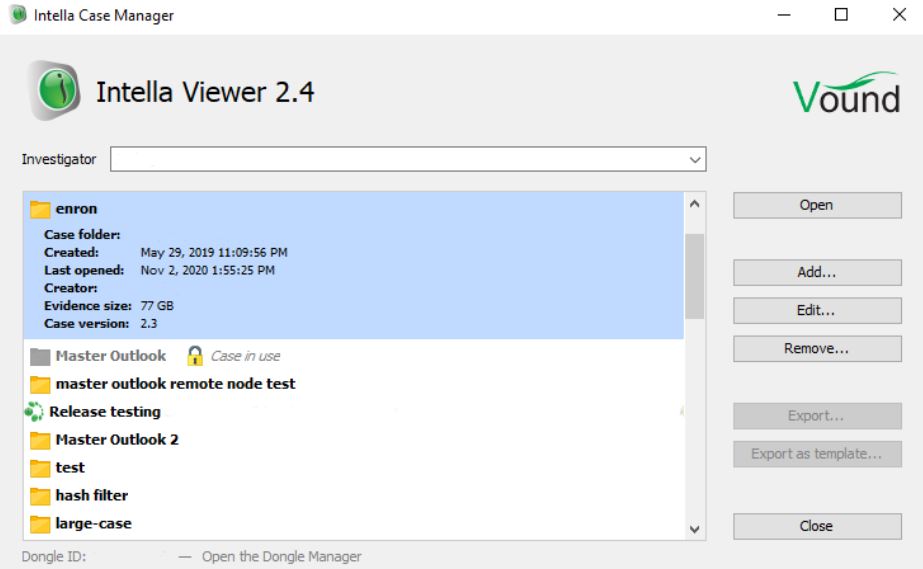Select the enron case name
Viewport: 923px width, 569px height.
[76, 209]
